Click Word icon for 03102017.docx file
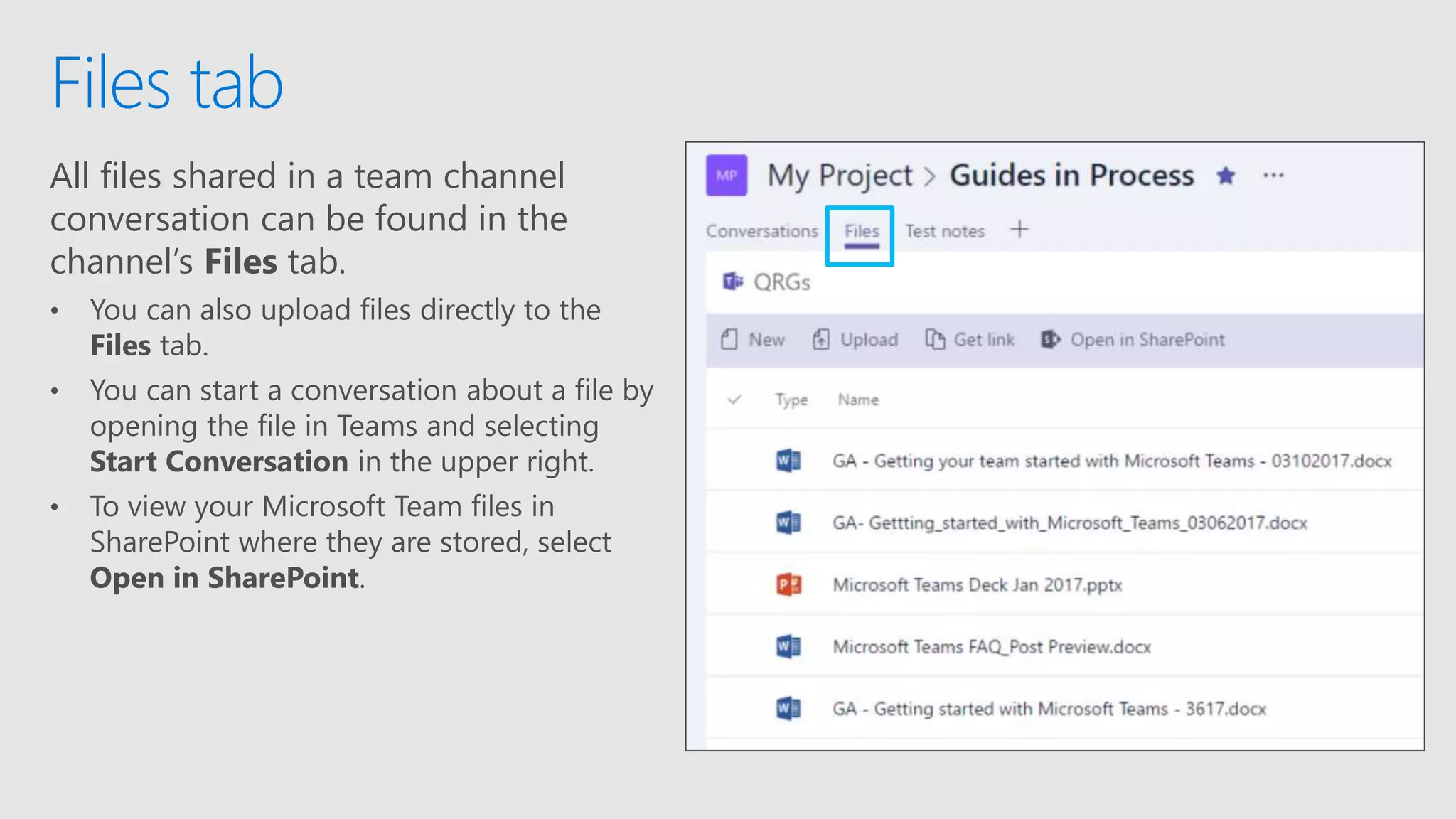This screenshot has height=819, width=1456. [788, 461]
